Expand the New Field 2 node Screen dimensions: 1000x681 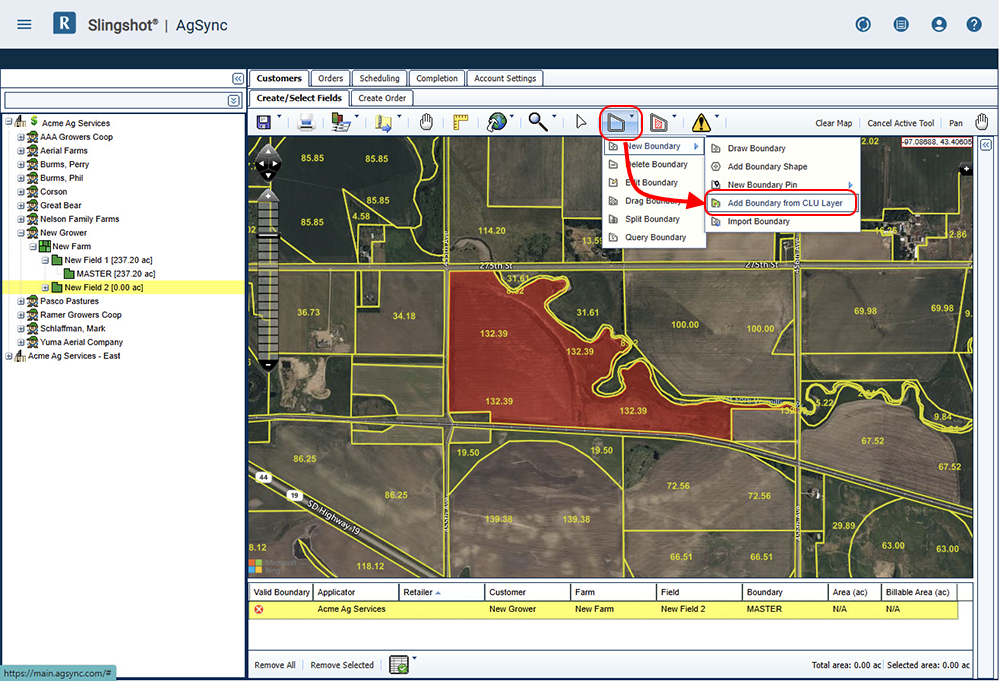(45, 288)
